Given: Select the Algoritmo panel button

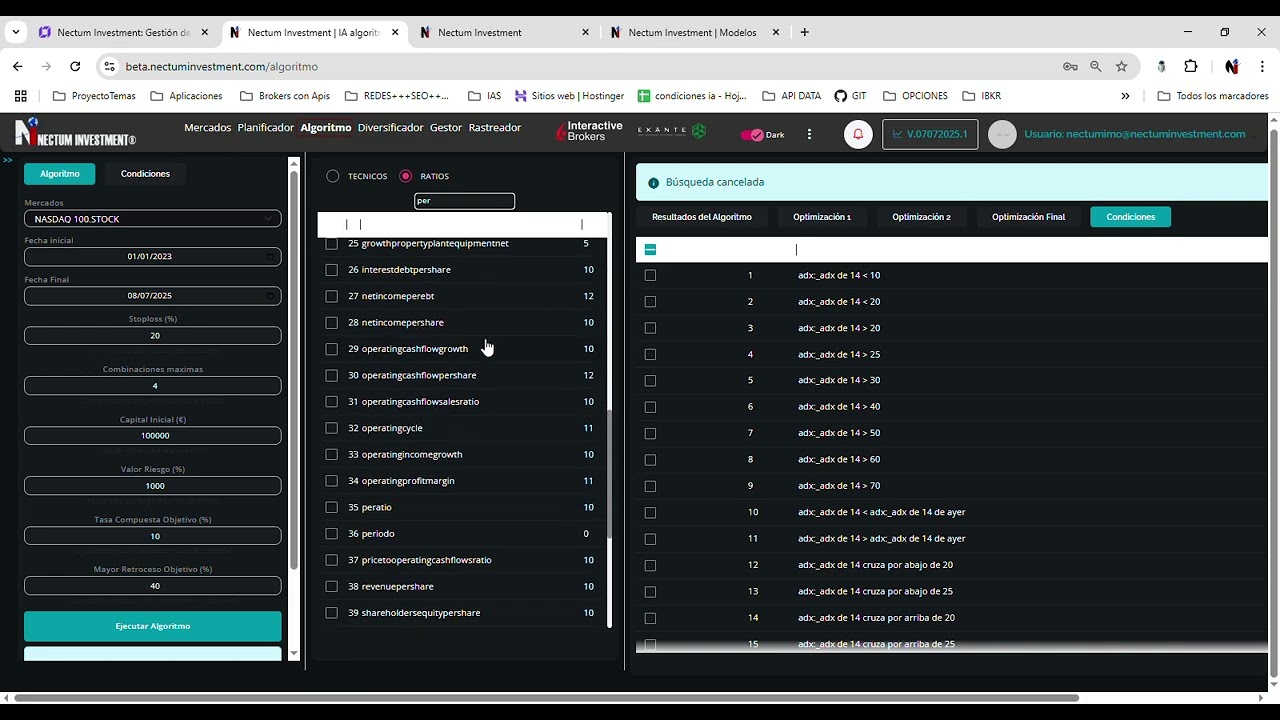Looking at the screenshot, I should point(60,174).
